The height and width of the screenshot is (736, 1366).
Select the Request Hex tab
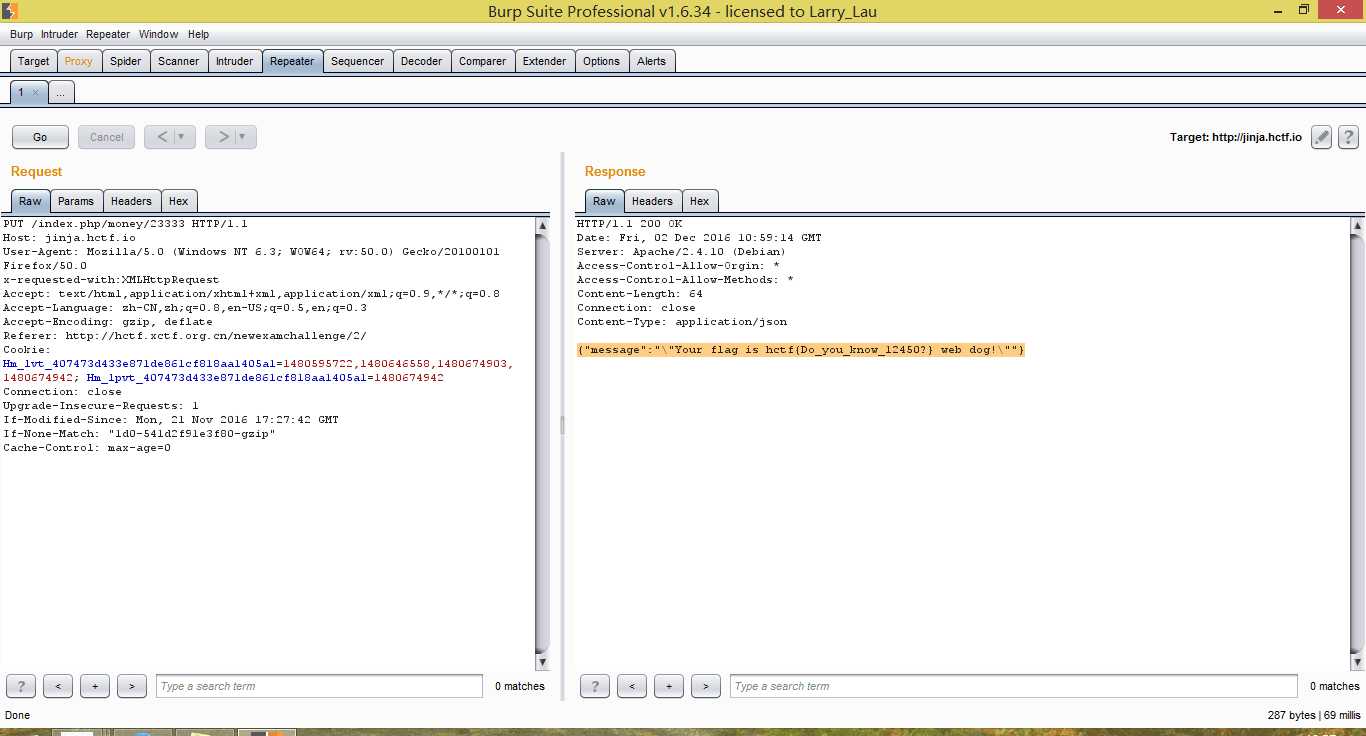coord(179,201)
